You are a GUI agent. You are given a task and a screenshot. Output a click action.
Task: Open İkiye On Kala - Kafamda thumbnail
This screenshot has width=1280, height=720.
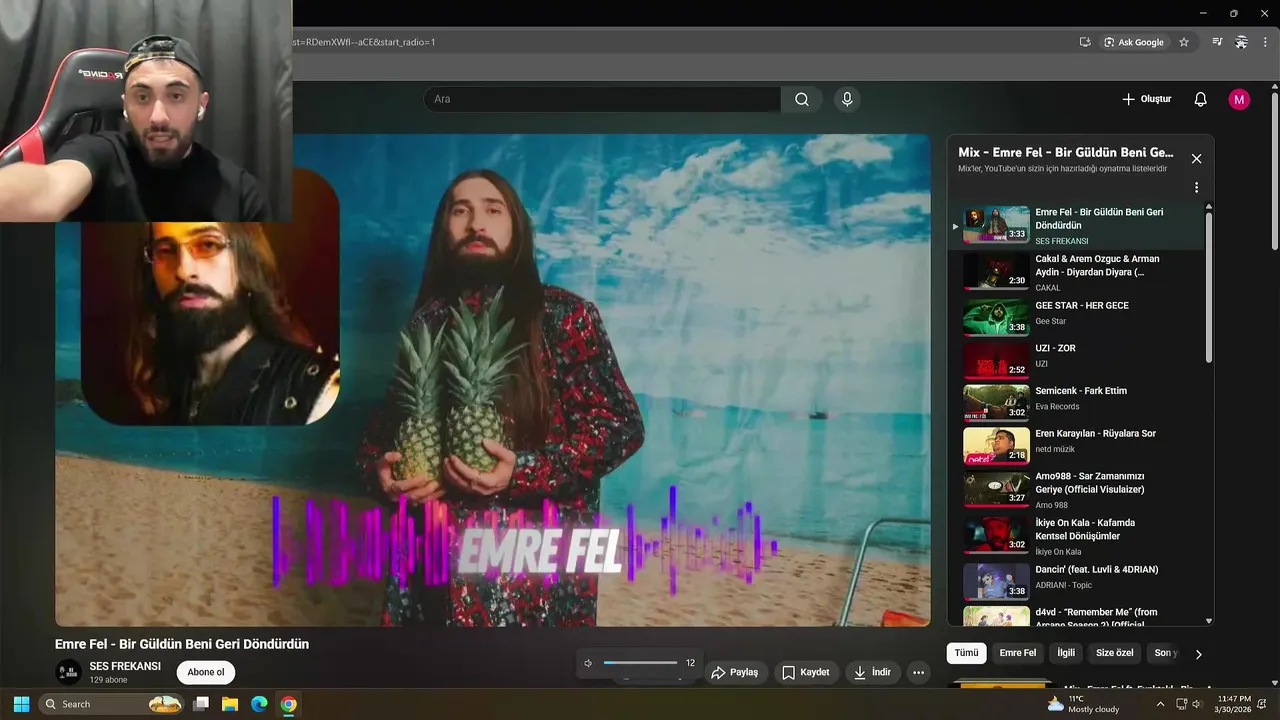click(996, 534)
